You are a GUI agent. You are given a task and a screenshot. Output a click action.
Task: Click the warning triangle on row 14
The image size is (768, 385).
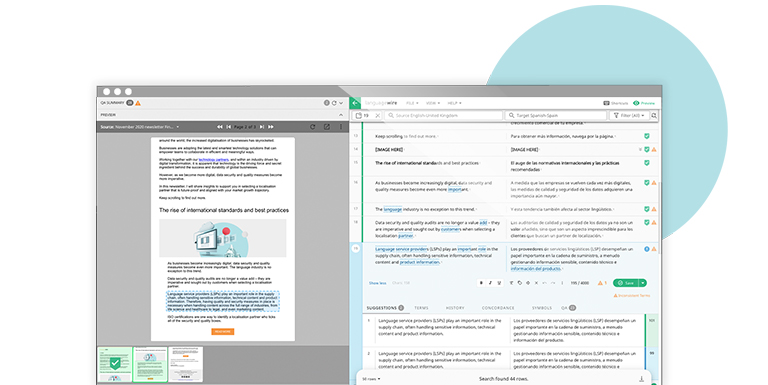click(x=654, y=149)
